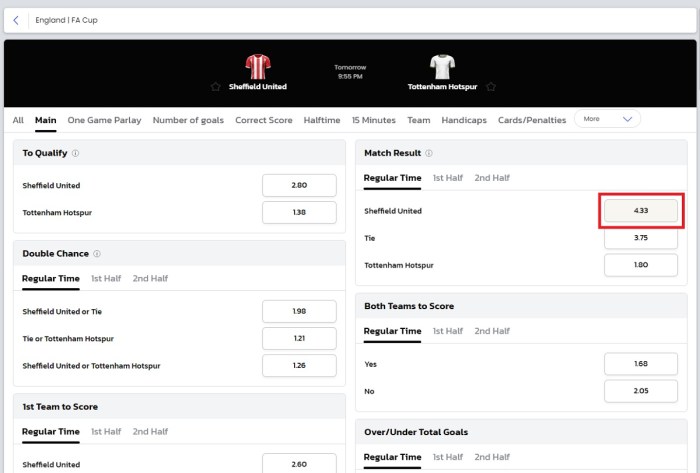
Task: Select Regular Time in Double Chance
Action: [51, 278]
